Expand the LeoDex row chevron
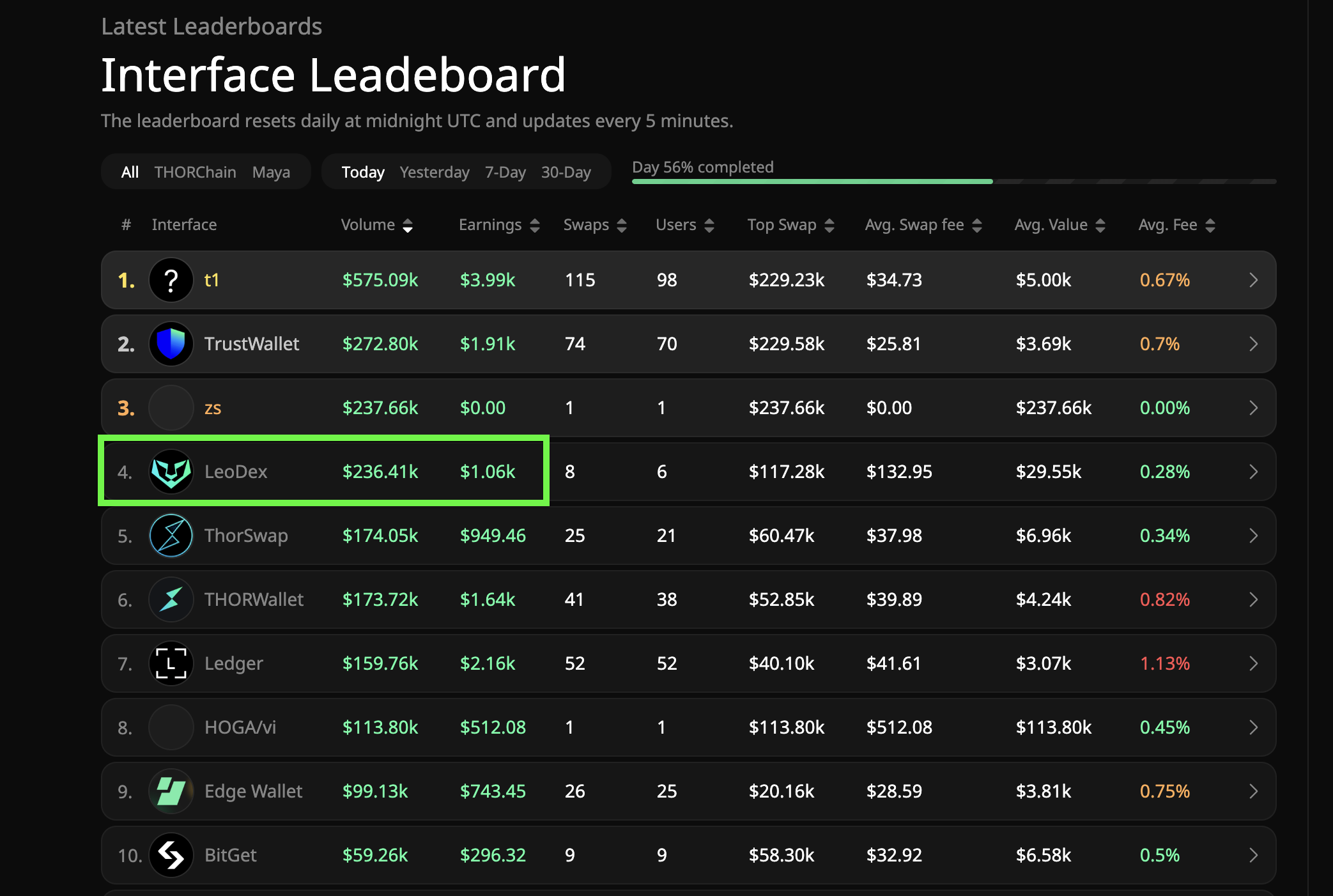1333x896 pixels. tap(1253, 472)
